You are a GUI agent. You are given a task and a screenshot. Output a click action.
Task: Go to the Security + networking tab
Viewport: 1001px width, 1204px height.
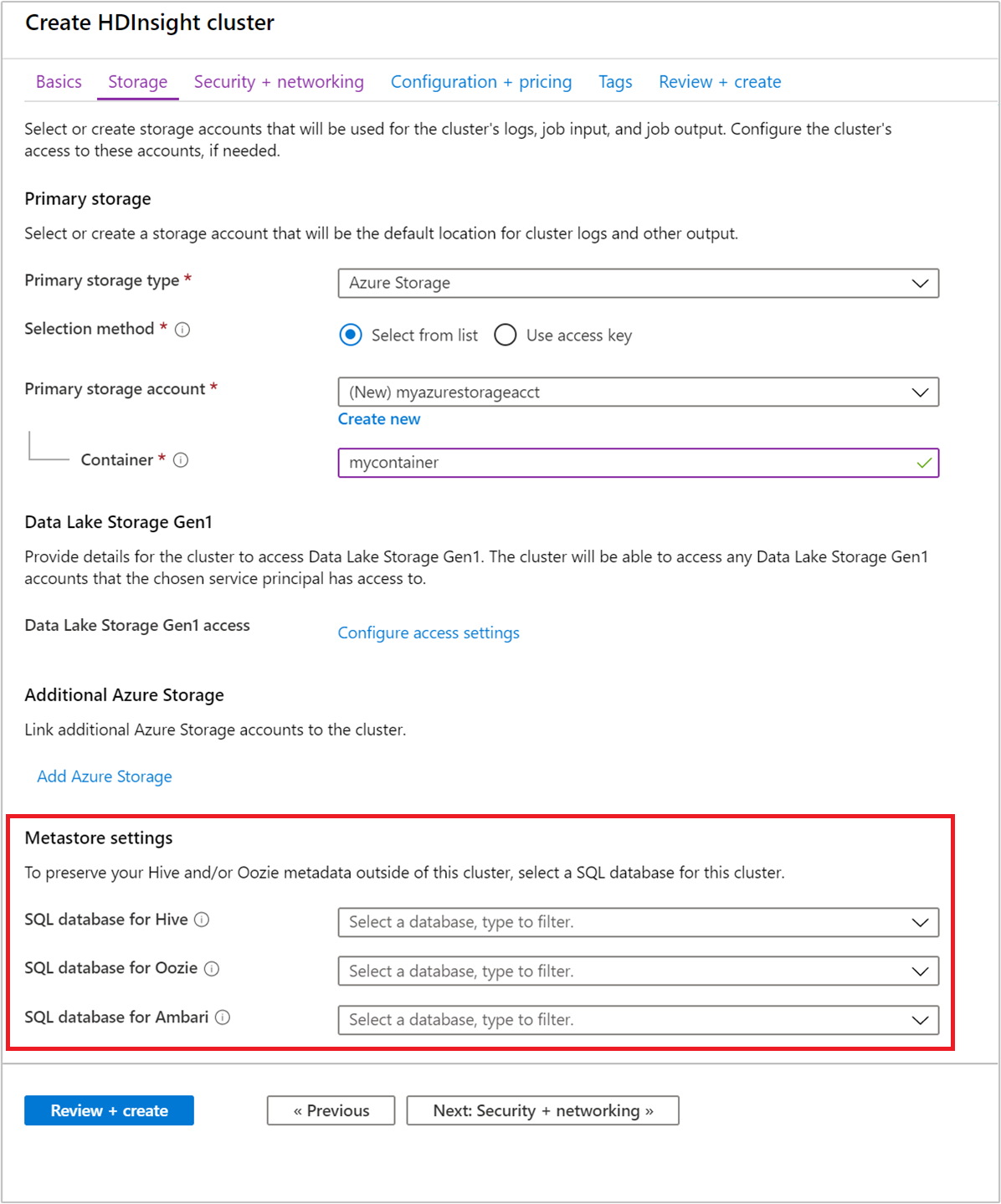[x=279, y=82]
